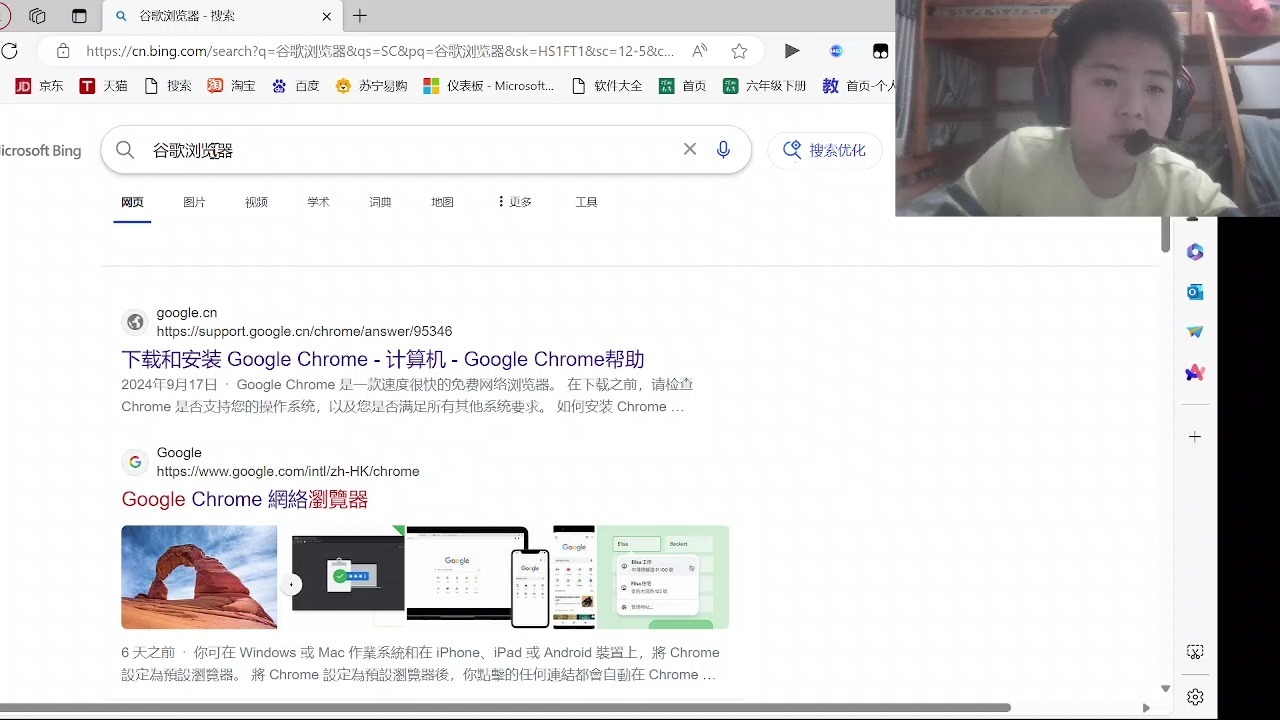1280x720 pixels.
Task: Click the horizontal scroll right arrow
Action: point(1146,708)
